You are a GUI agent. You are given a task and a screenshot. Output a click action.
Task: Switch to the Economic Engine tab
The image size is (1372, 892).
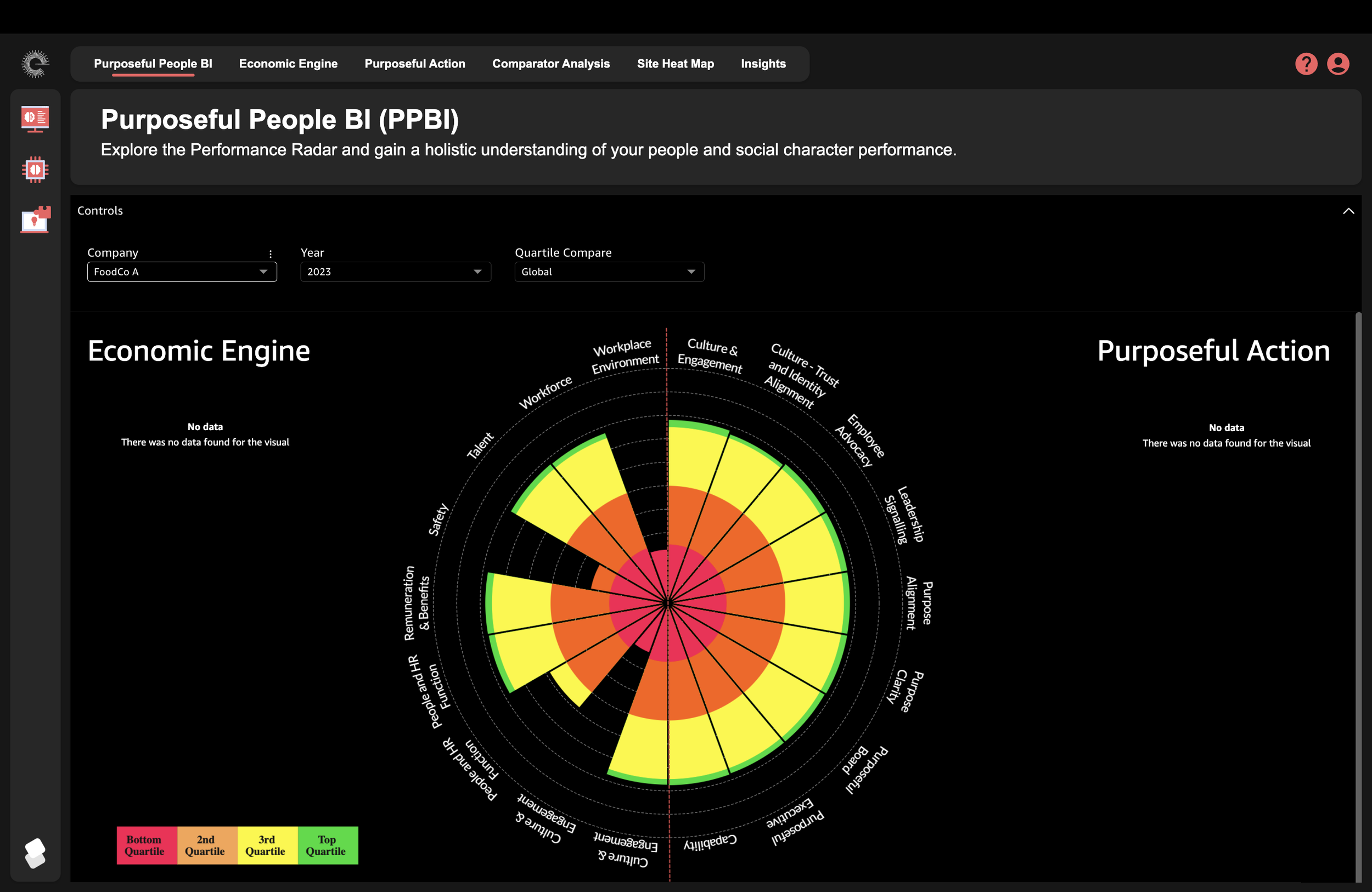pyautogui.click(x=288, y=64)
